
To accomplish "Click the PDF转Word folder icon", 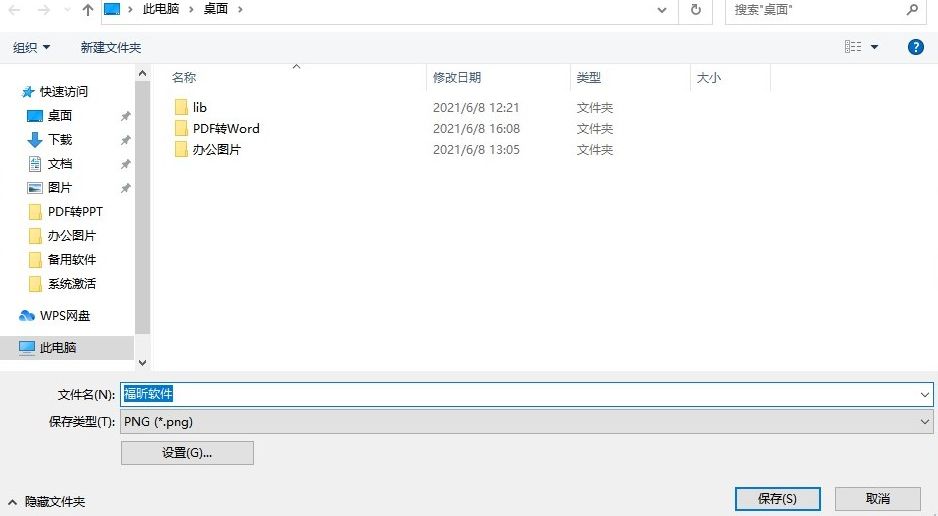I will pyautogui.click(x=181, y=129).
